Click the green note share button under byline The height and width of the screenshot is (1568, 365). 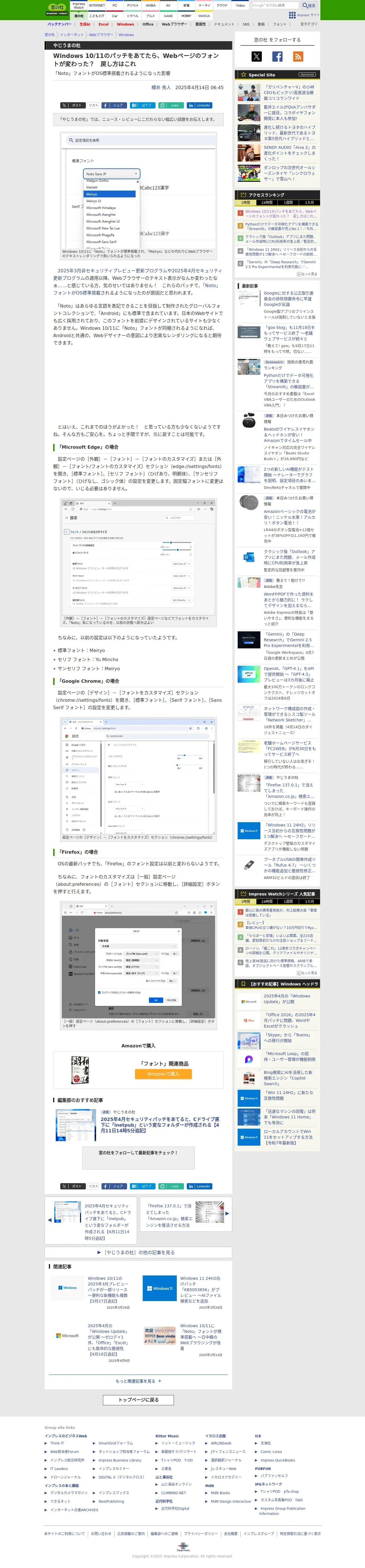171,105
